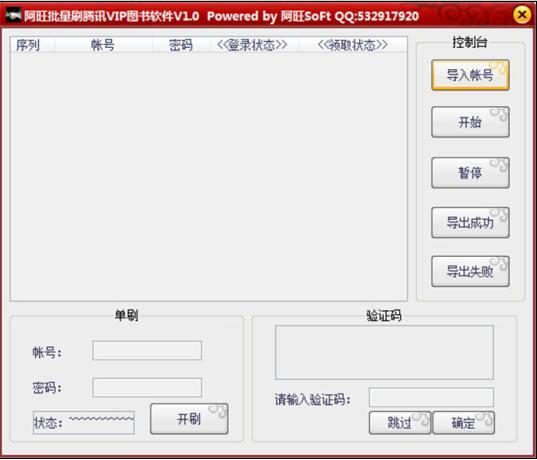The image size is (537, 460).
Task: Select the 帐号 column header
Action: tap(103, 45)
